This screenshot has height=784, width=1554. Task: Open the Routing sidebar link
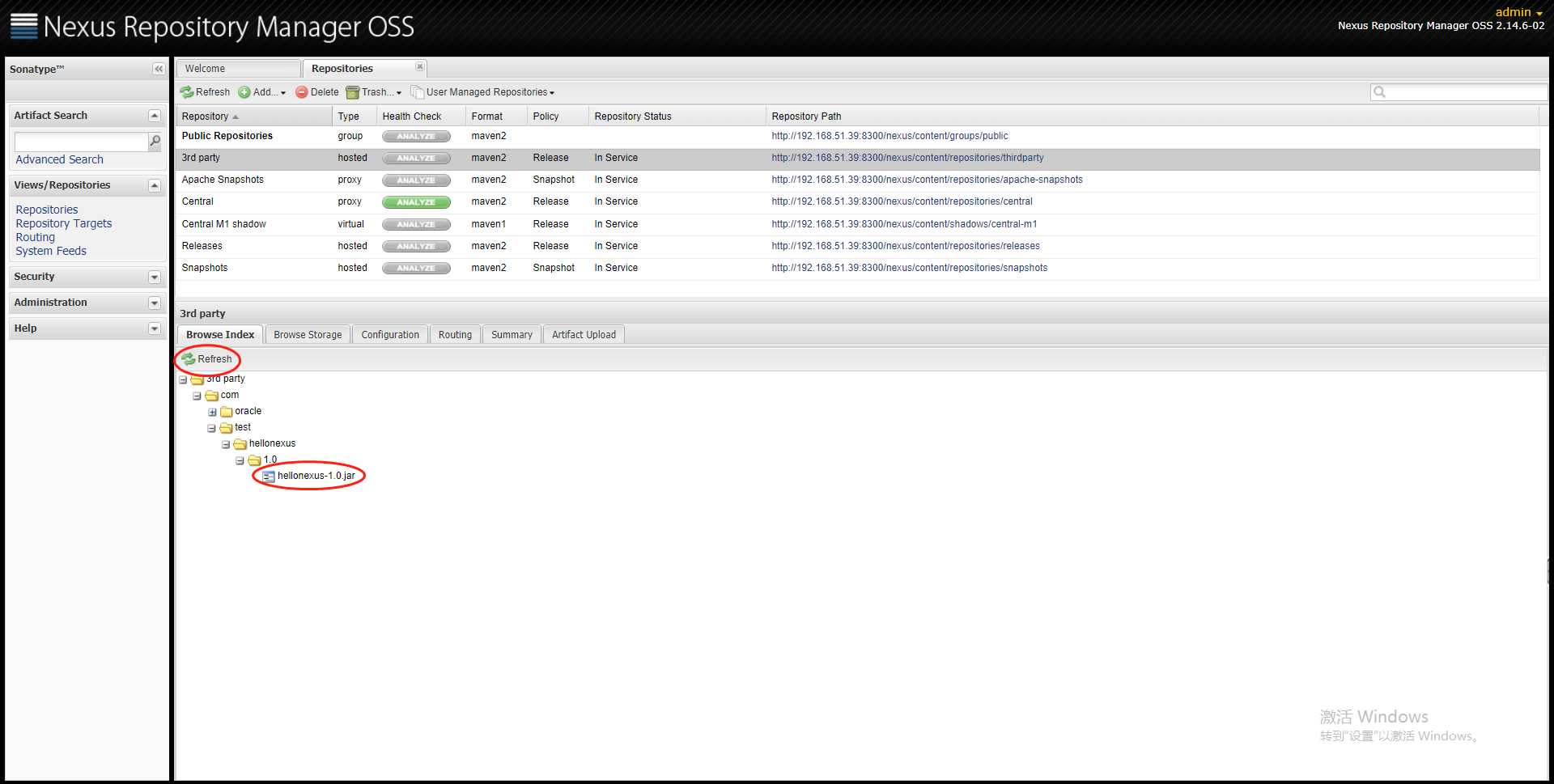click(36, 237)
